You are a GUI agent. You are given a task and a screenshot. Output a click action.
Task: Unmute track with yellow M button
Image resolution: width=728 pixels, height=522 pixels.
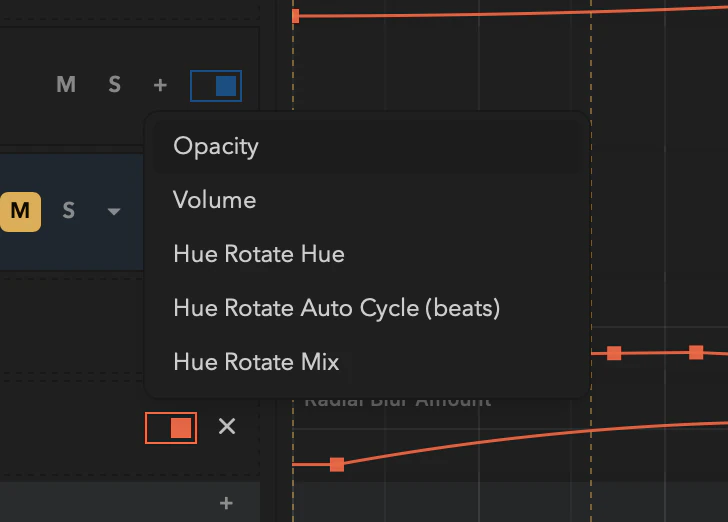20,212
